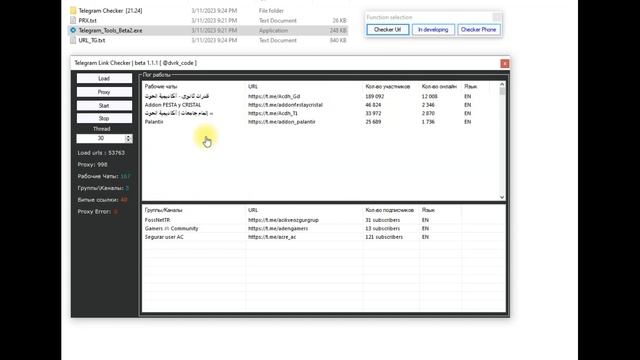Click online count 2 346
Viewport: 640px width, 360px height.
[428, 105]
